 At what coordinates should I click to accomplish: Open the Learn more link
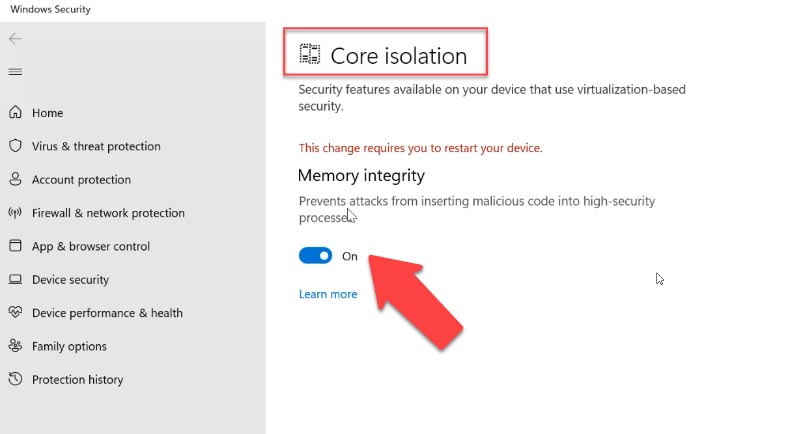point(328,294)
